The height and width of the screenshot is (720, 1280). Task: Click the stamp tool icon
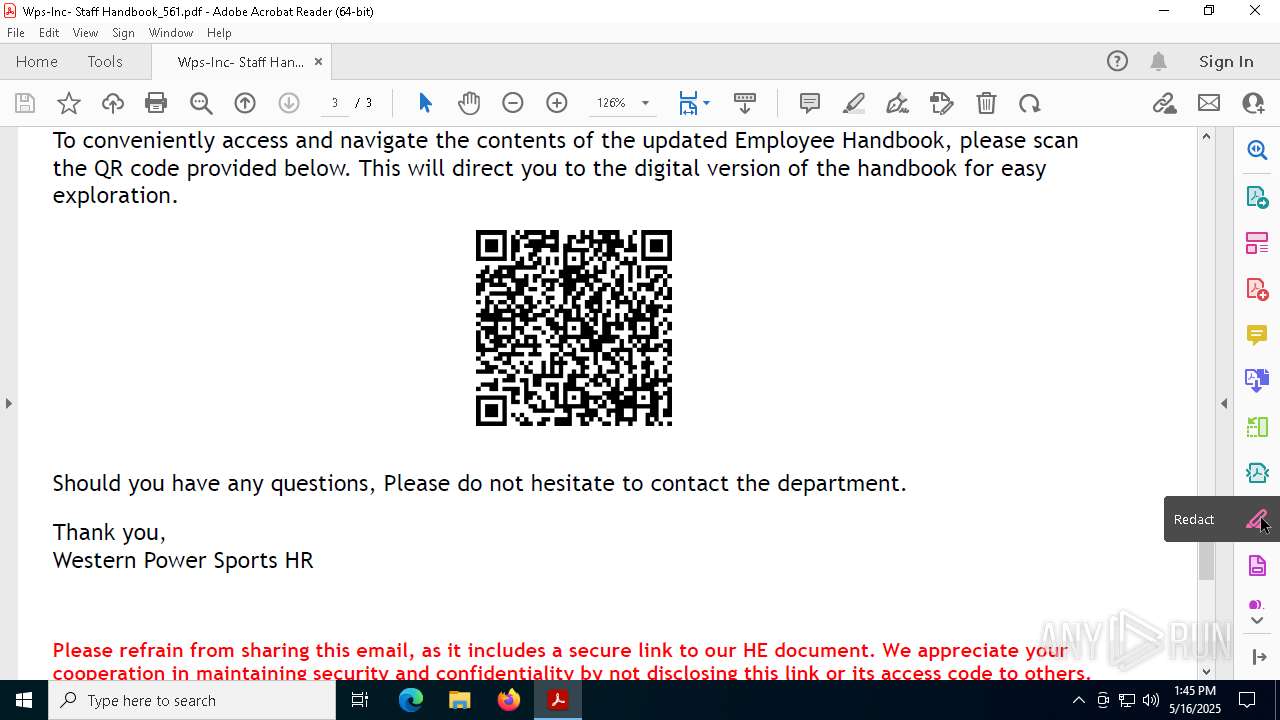942,103
